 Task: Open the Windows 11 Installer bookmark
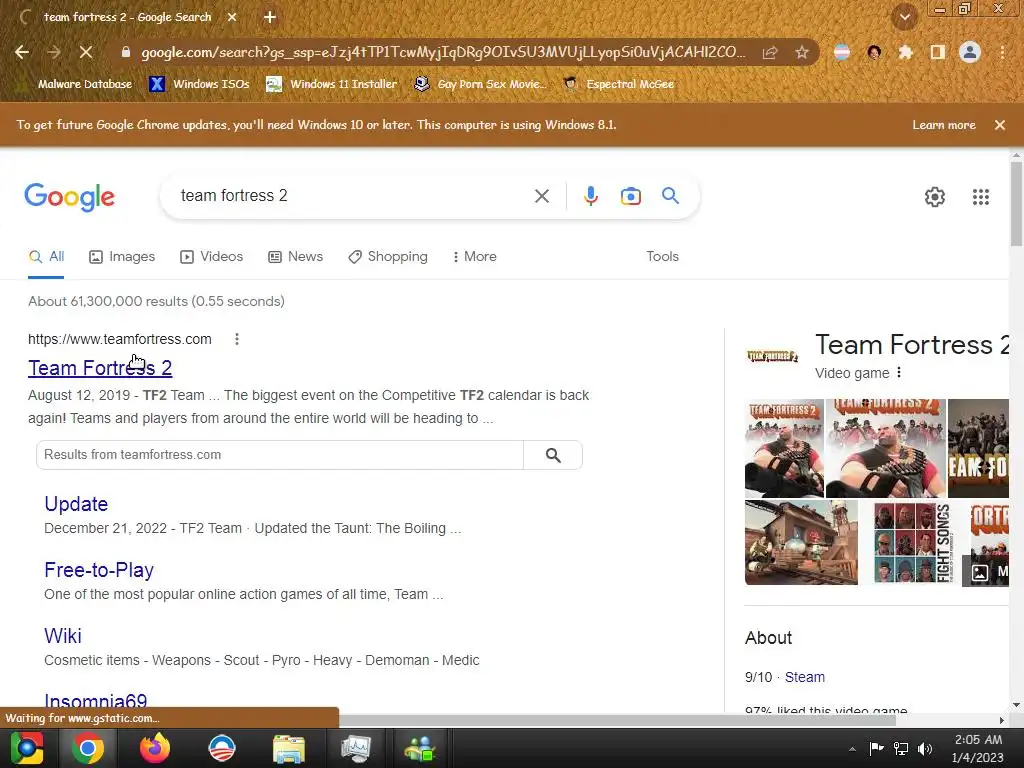coord(332,84)
